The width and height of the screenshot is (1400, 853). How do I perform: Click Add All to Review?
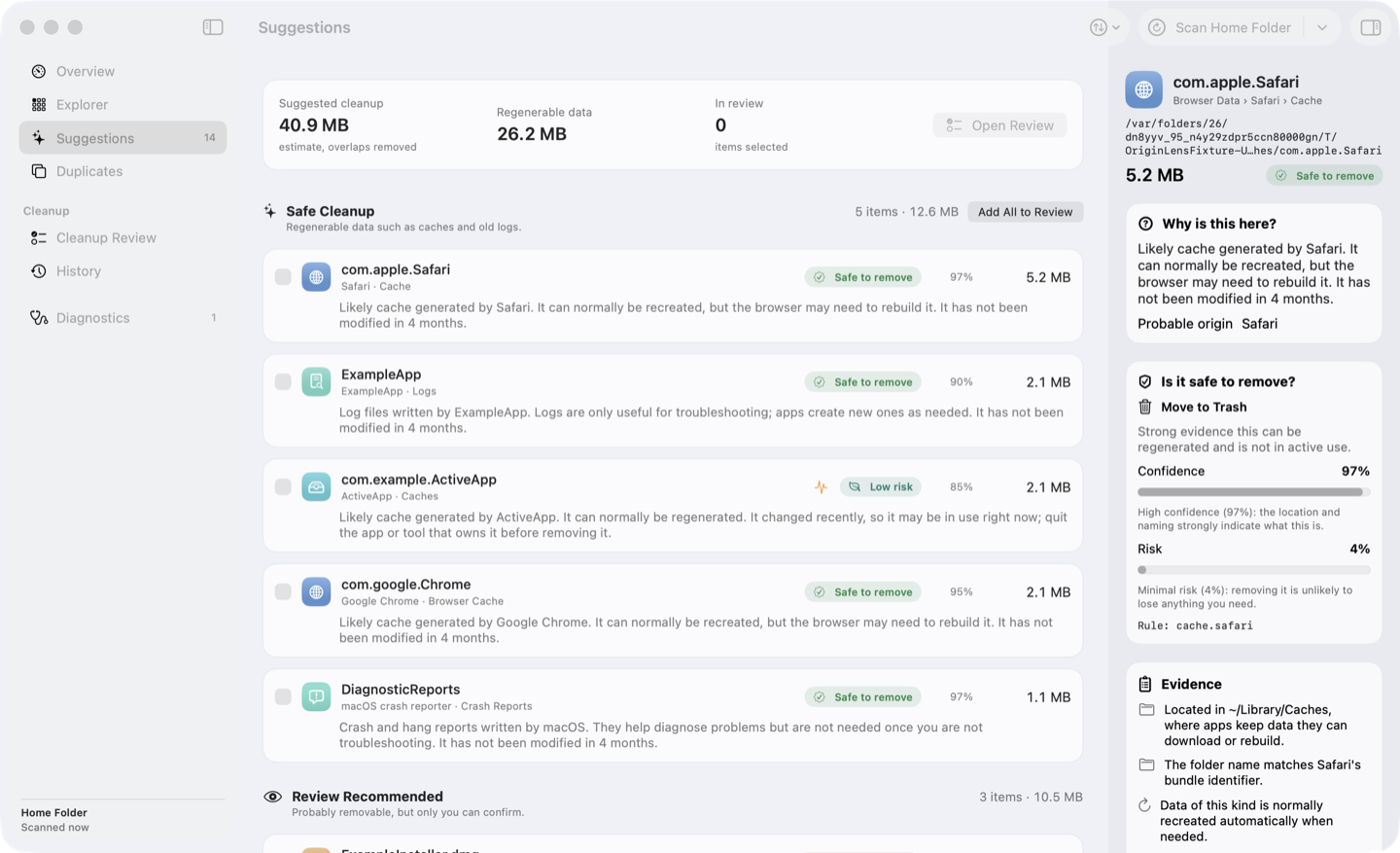point(1025,212)
